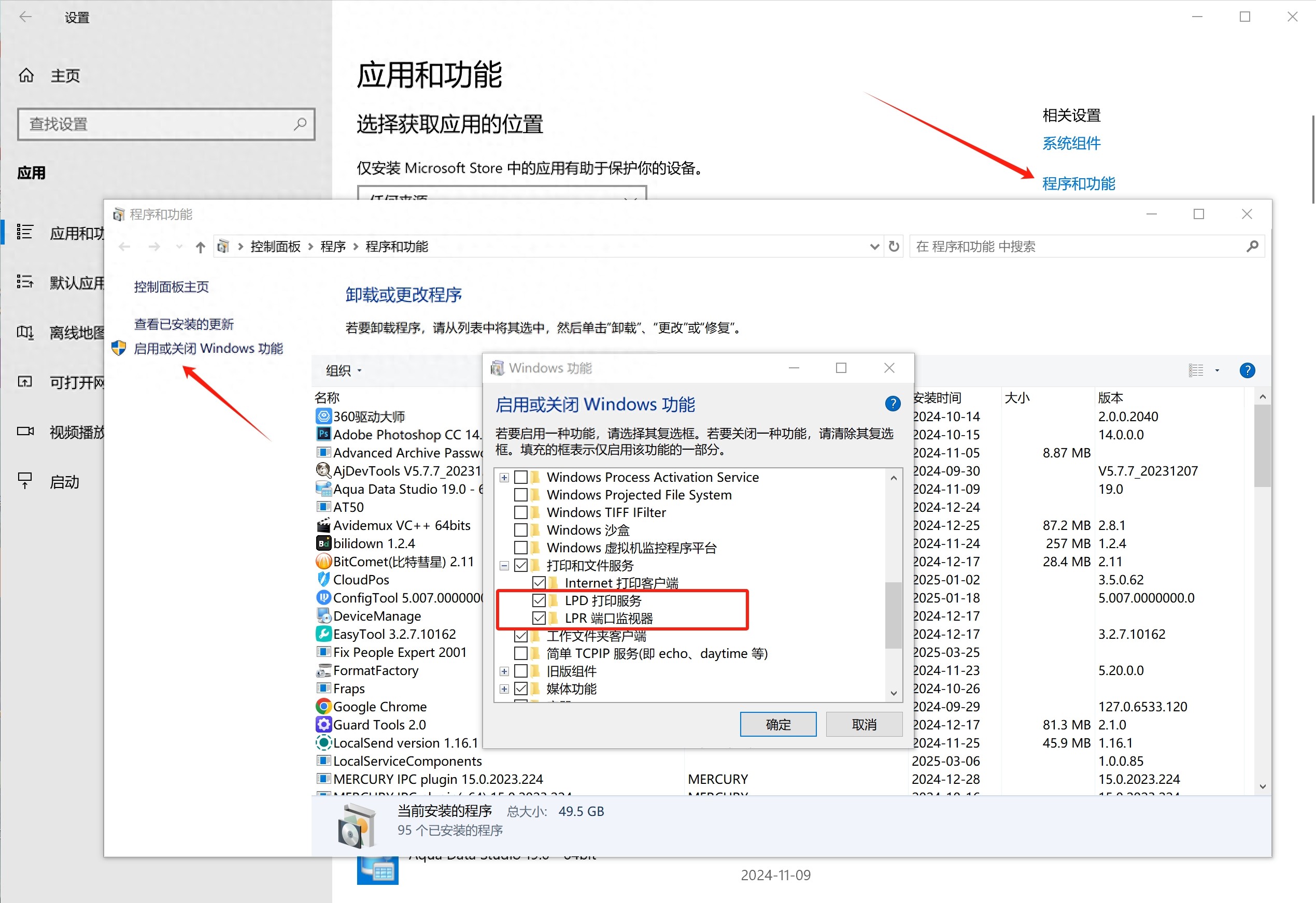
Task: Select the EasyTool program icon
Action: [x=323, y=634]
